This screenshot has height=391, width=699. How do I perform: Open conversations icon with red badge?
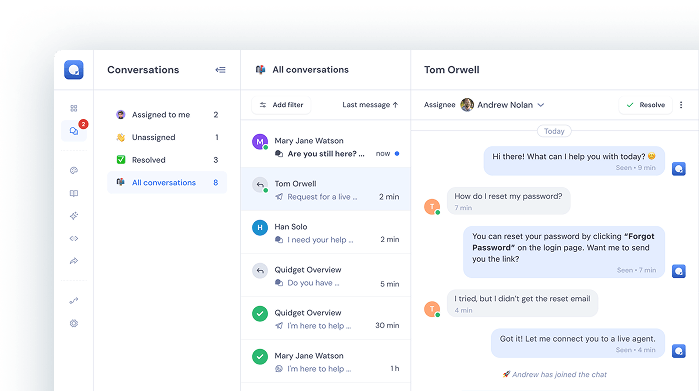pos(74,131)
